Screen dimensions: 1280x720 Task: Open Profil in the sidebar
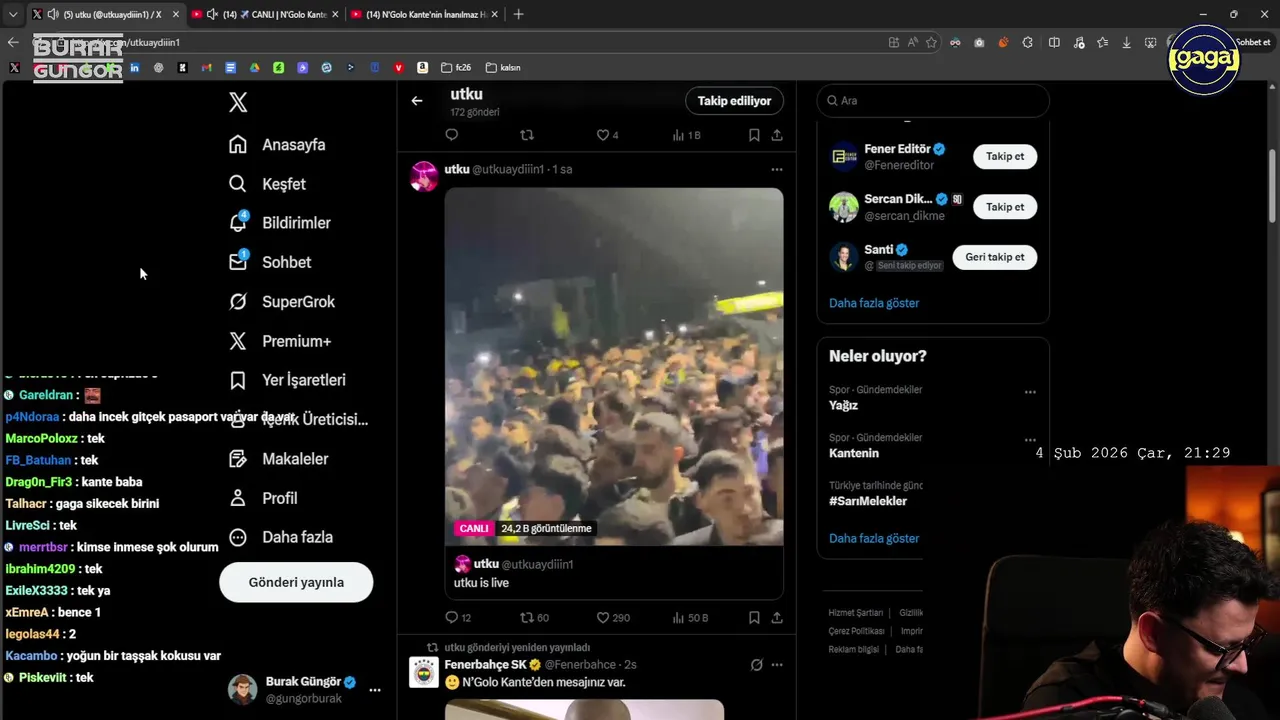pos(262,498)
